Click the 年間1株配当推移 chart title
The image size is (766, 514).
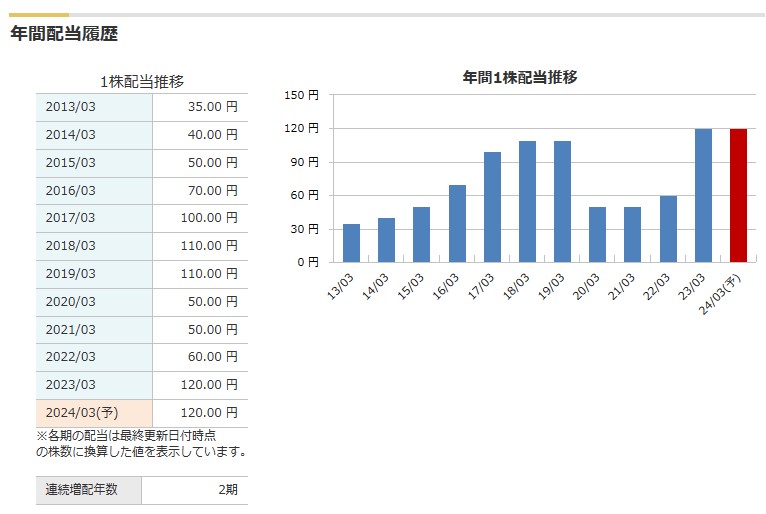point(520,77)
